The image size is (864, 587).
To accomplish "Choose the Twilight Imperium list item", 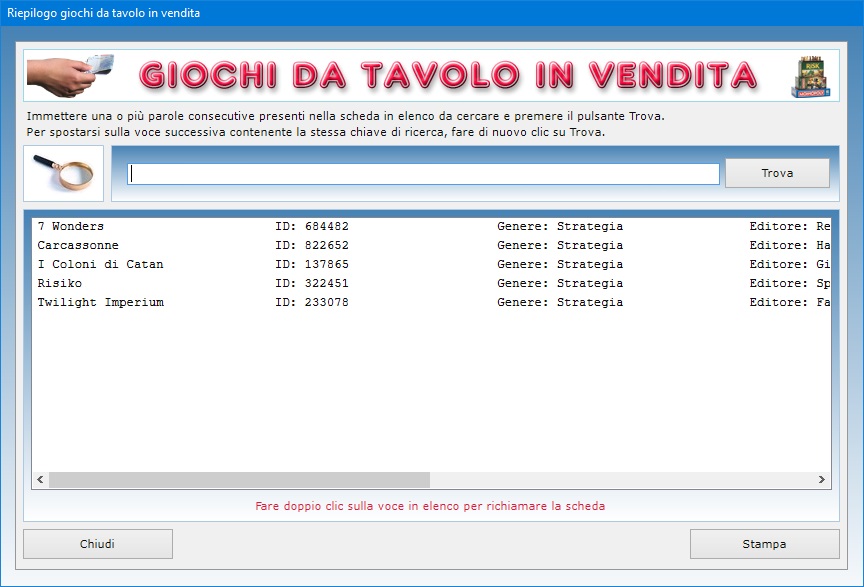I will click(100, 303).
